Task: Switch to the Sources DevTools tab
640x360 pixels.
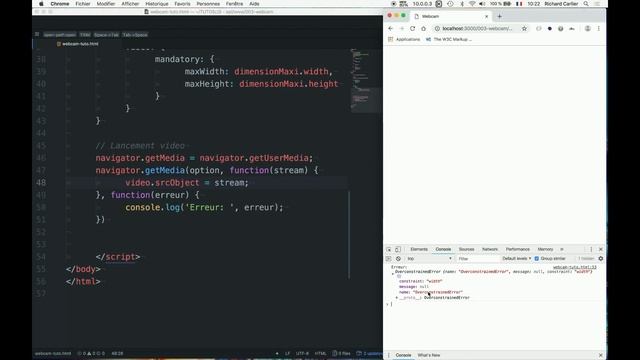Action: (x=466, y=249)
